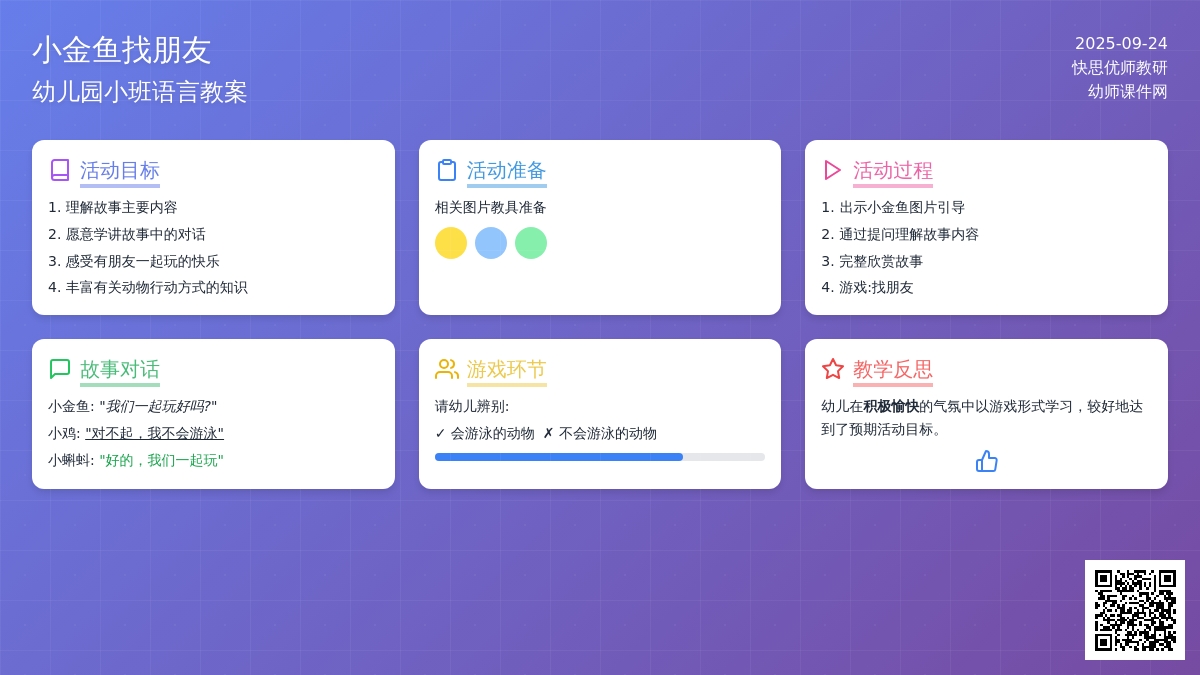Click the 快思优师教研 text in header

(x=1119, y=68)
